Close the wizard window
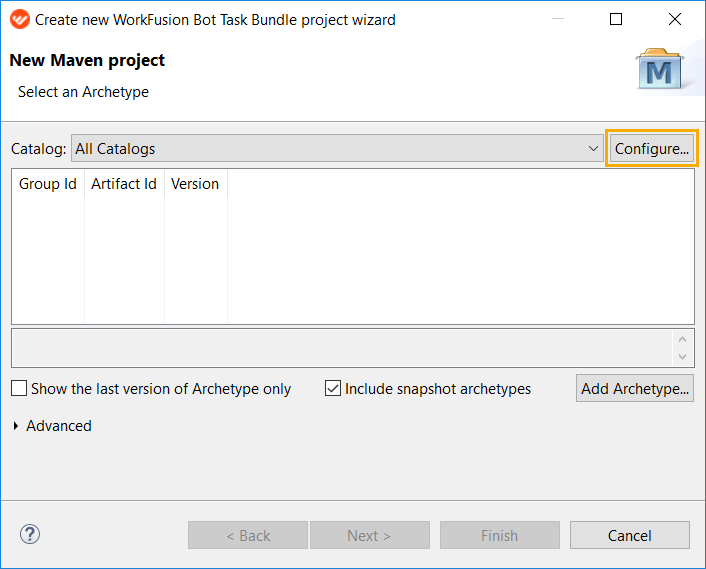This screenshot has height=569, width=706. [x=675, y=19]
